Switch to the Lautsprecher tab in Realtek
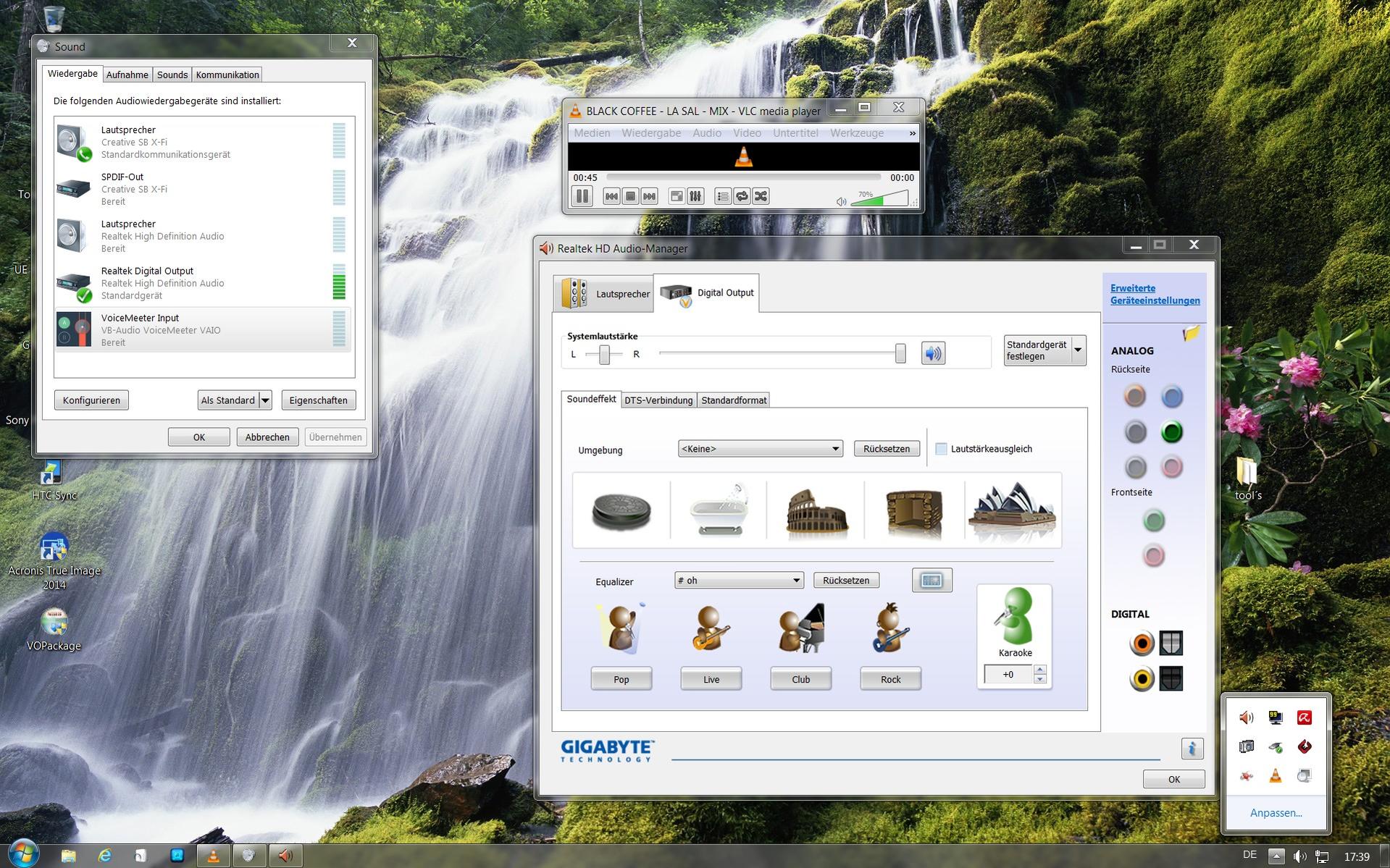This screenshot has width=1390, height=868. 603,293
